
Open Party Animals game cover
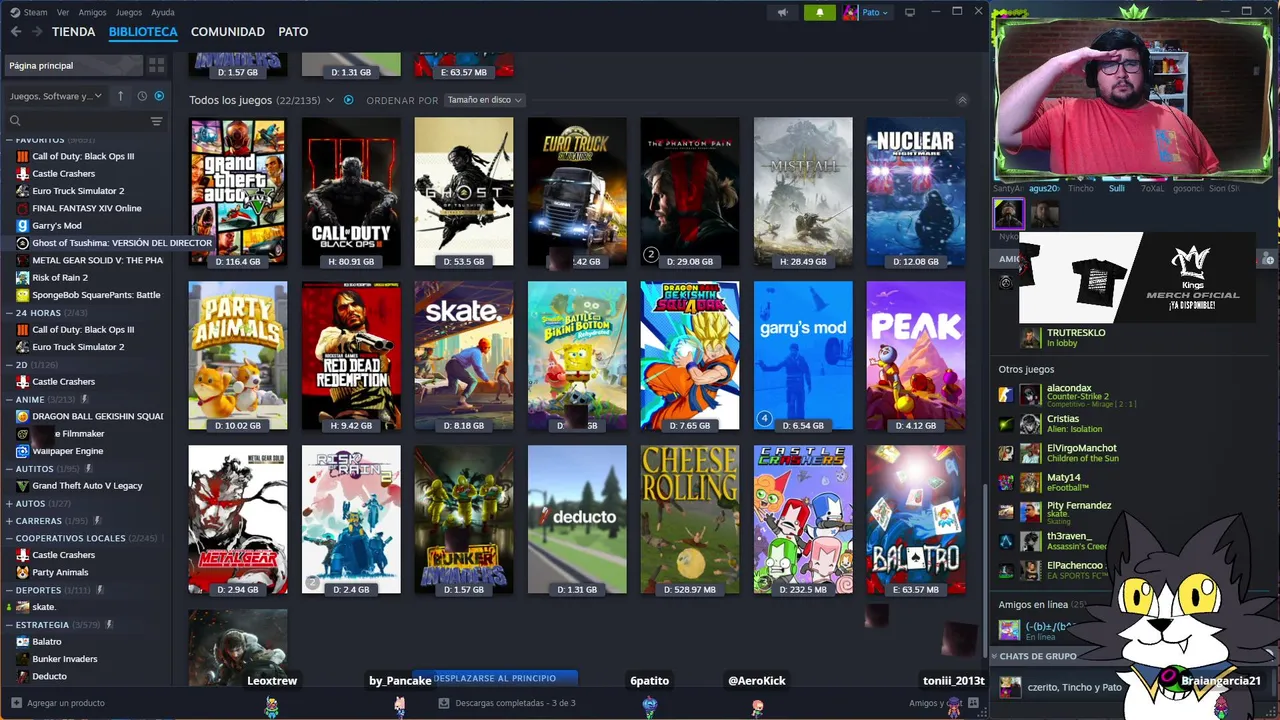click(238, 356)
